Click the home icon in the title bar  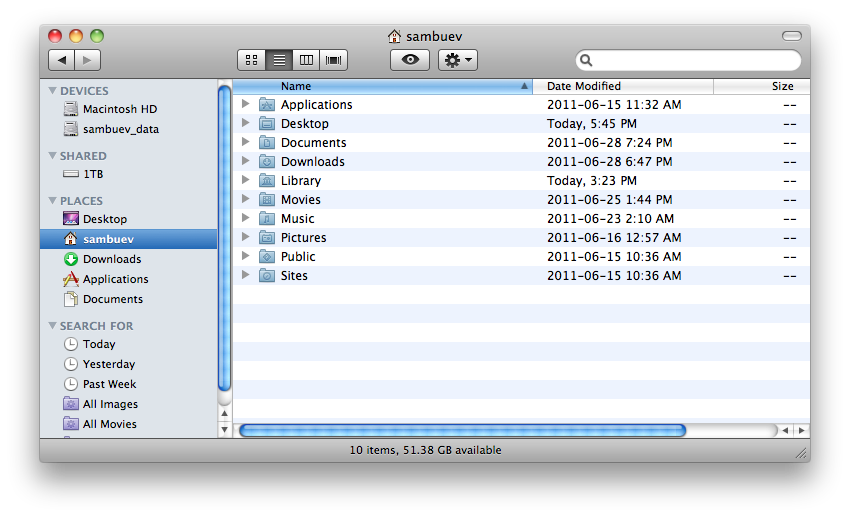(394, 36)
